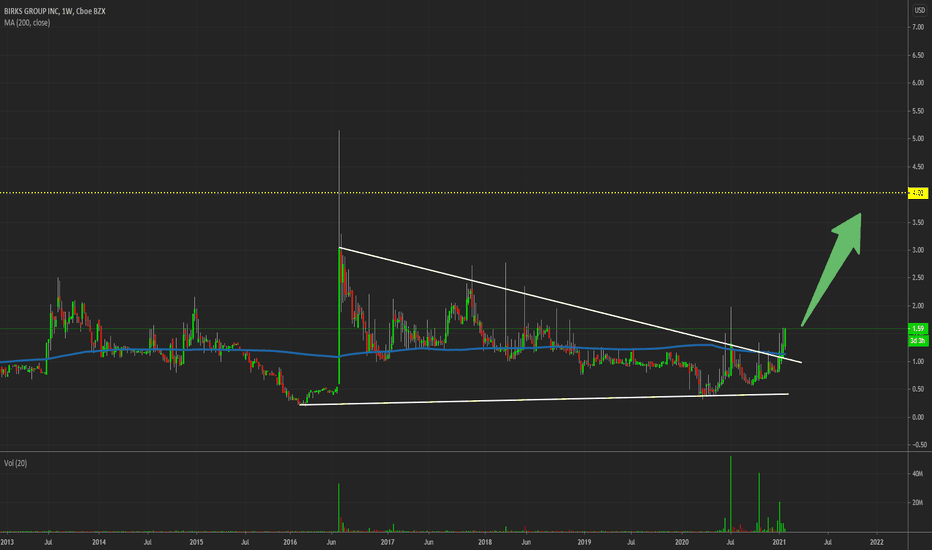Image resolution: width=932 pixels, height=550 pixels.
Task: Click the 2020 label on time axis
Action: click(682, 542)
